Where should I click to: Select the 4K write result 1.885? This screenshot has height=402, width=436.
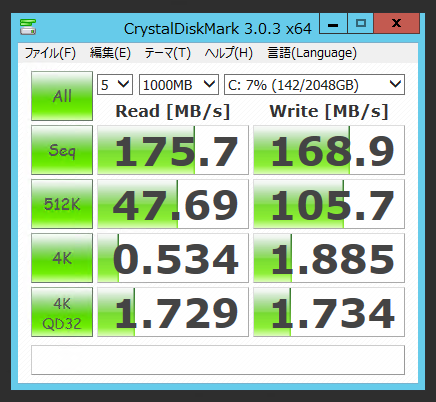click(x=329, y=258)
